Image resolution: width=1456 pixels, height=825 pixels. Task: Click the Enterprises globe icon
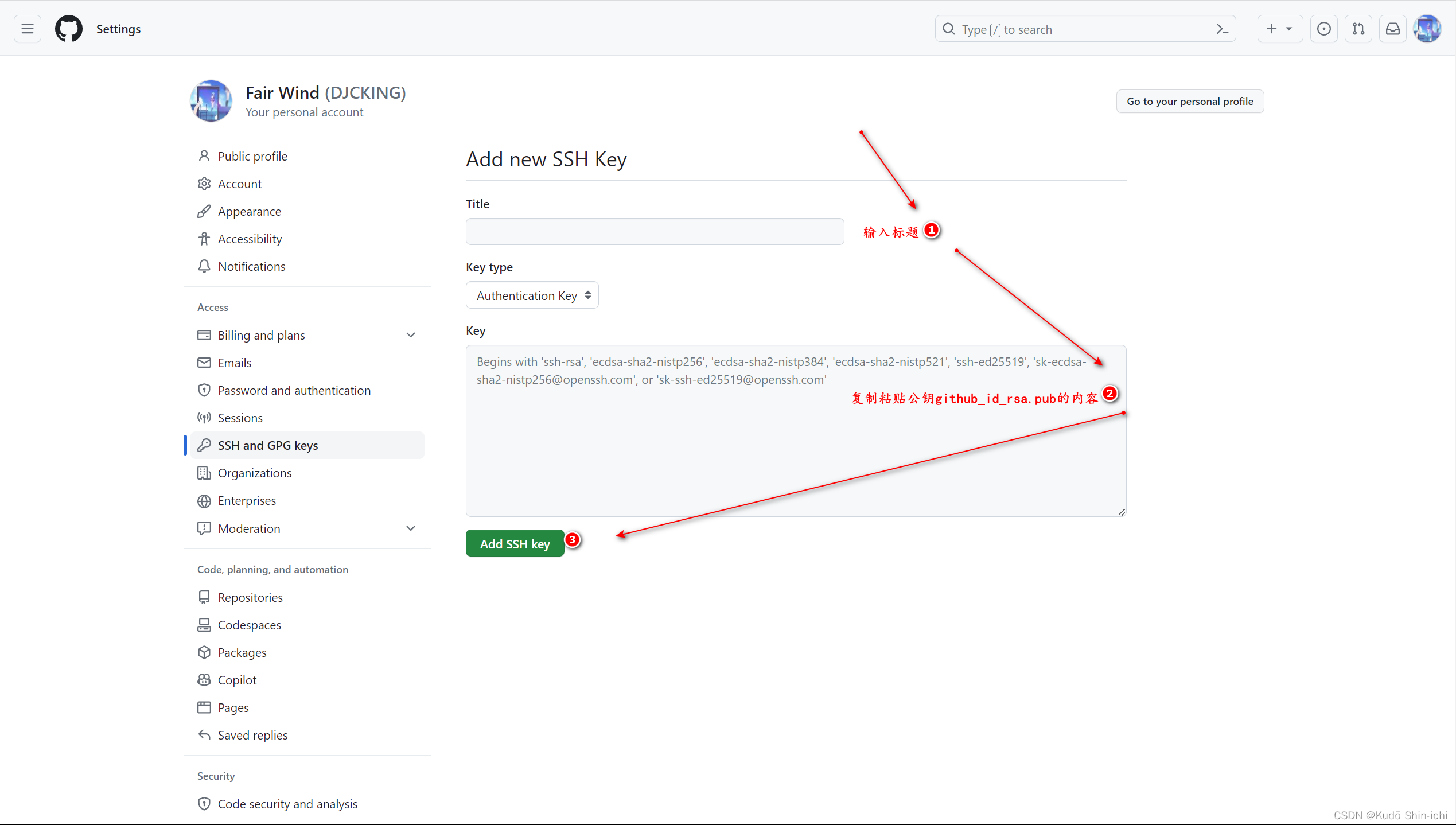(204, 501)
